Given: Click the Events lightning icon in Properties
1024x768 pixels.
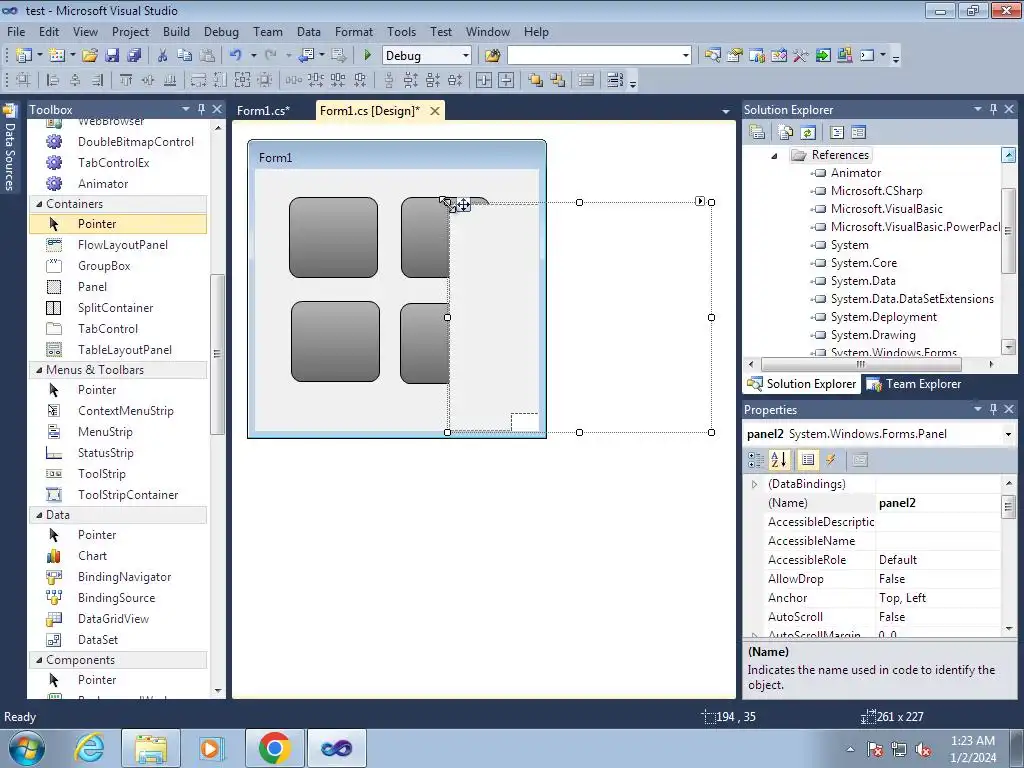Looking at the screenshot, I should click(831, 460).
